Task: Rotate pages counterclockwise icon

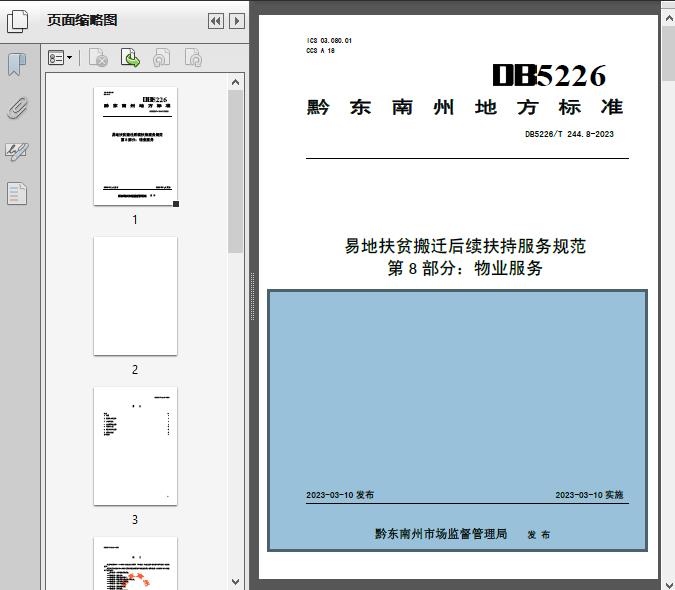Action: (161, 58)
